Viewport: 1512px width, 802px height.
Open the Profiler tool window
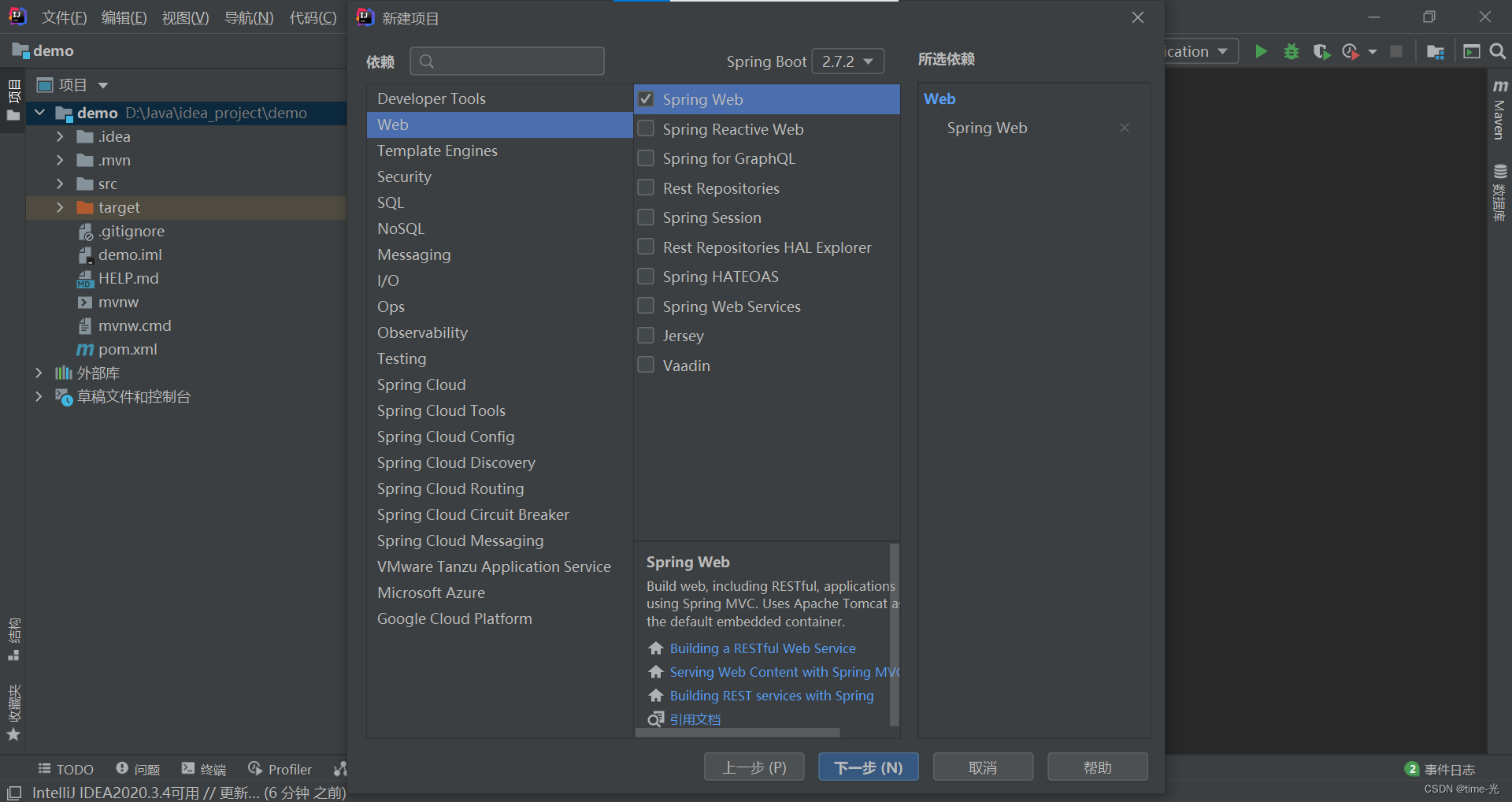[280, 769]
